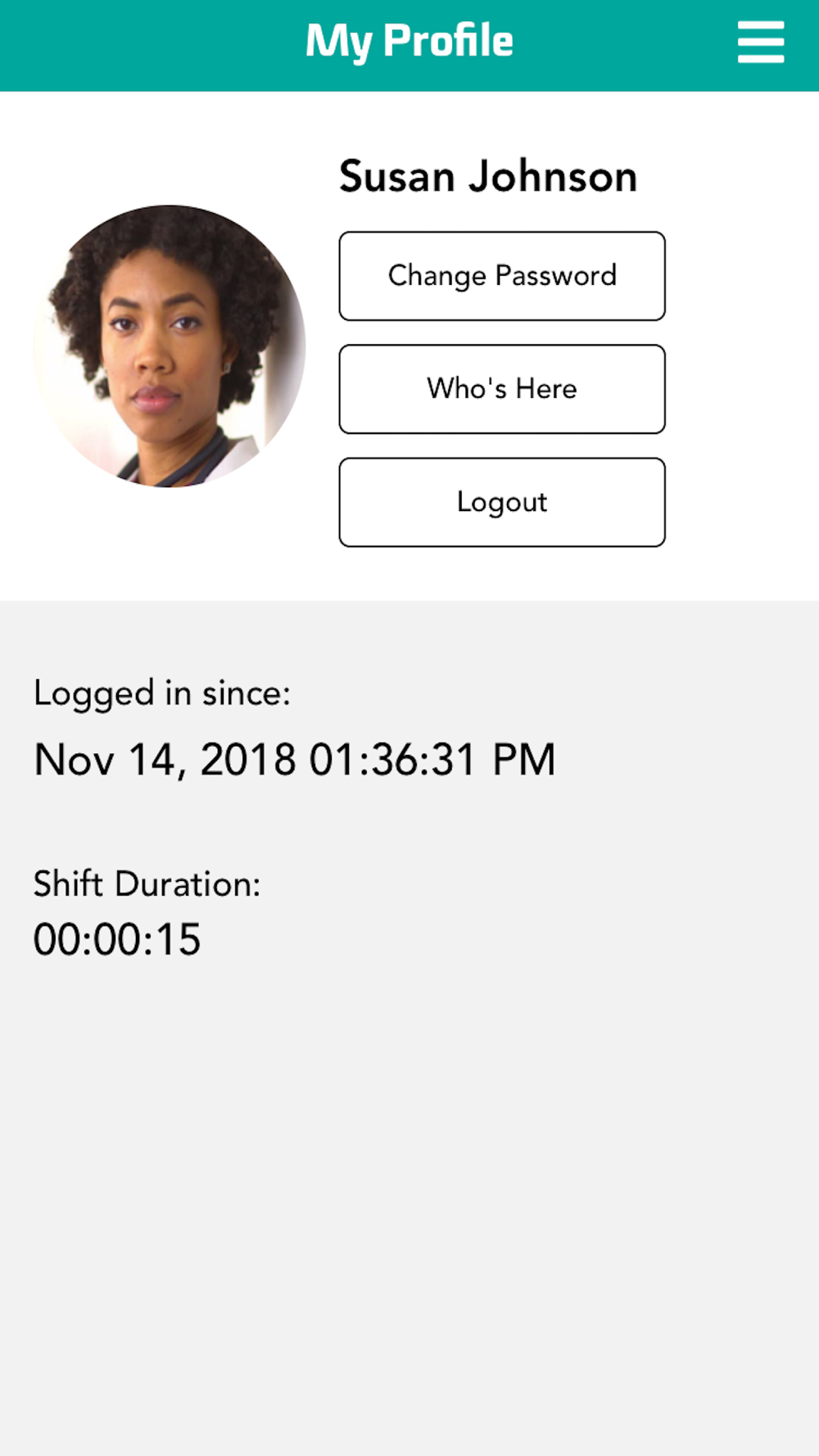
Task: Click the word Password on the Change Password button
Action: 556,276
